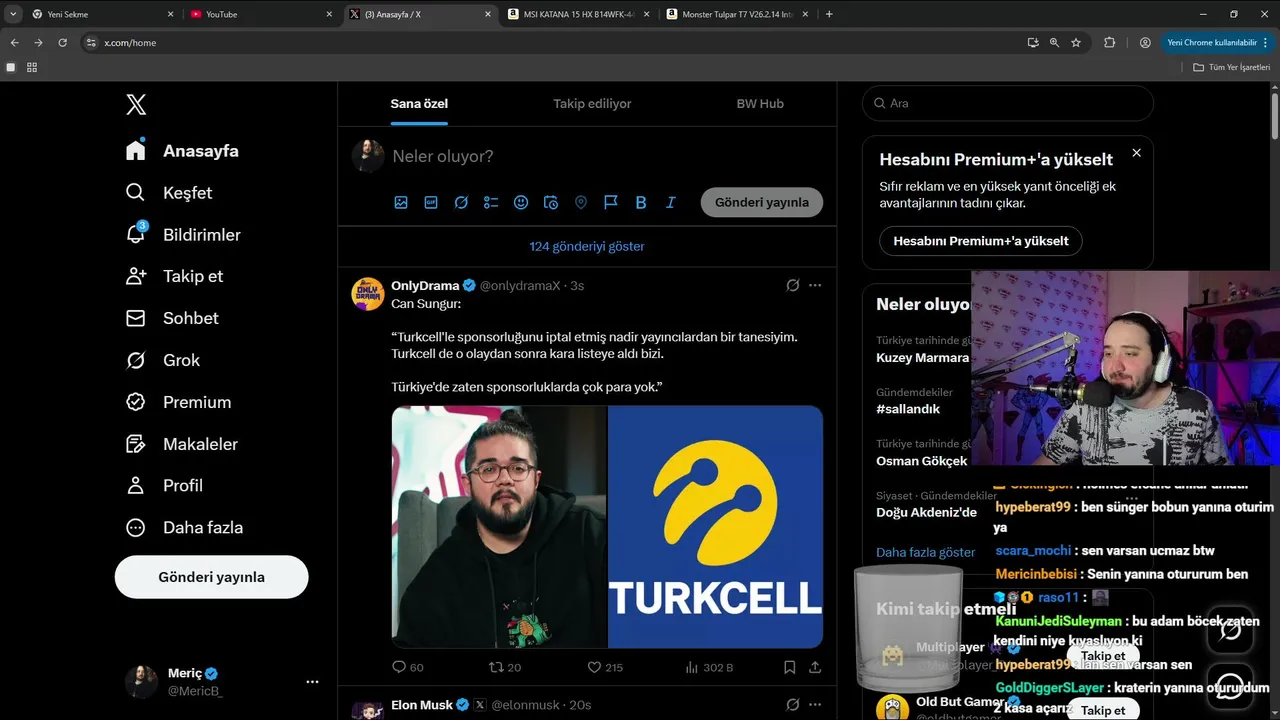Open OnlyDrama profile avatar
The width and height of the screenshot is (1280, 720).
click(368, 294)
